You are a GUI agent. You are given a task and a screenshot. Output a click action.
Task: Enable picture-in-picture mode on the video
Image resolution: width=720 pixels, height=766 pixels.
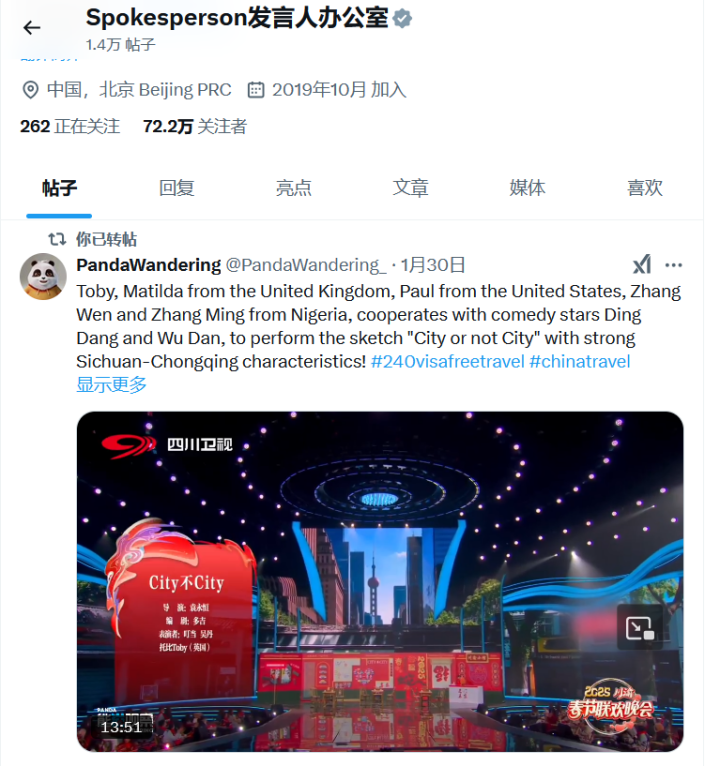coord(640,628)
